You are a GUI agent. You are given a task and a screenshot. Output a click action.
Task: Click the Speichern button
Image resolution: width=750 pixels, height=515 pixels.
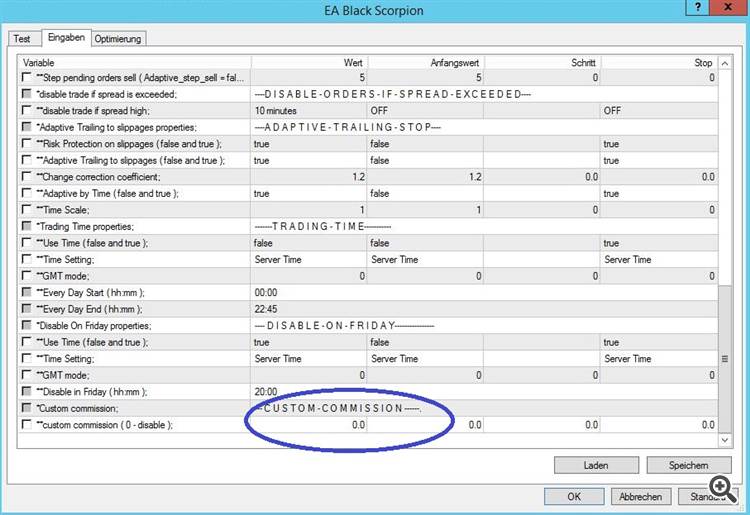(x=689, y=465)
